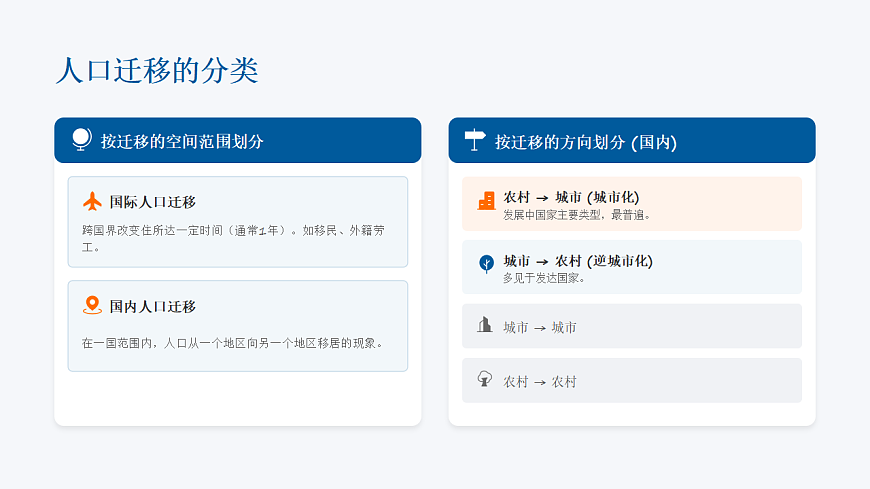Click the text 农村 → 城市 (城市化)
This screenshot has width=870, height=489.
tap(571, 197)
